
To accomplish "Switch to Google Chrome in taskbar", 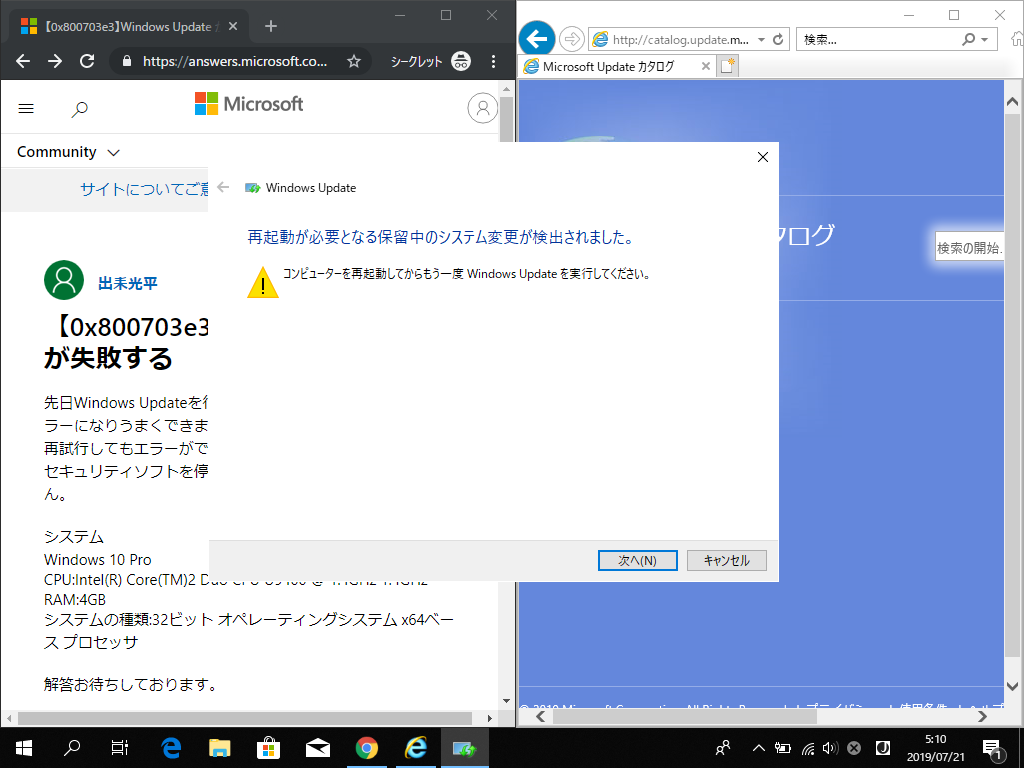I will [366, 748].
